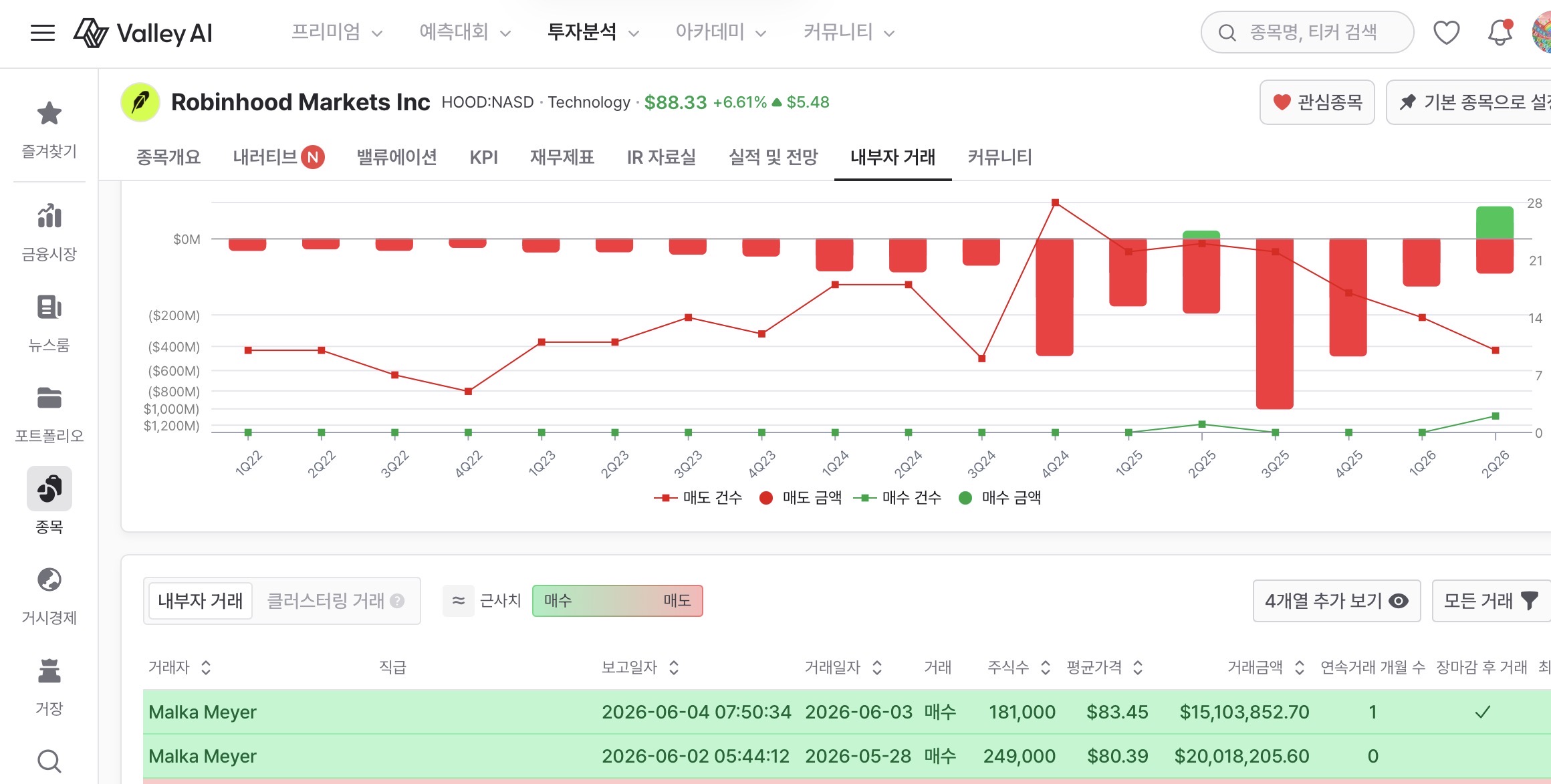The width and height of the screenshot is (1551, 784).
Task: Open the 내러티브 tab
Action: point(265,157)
